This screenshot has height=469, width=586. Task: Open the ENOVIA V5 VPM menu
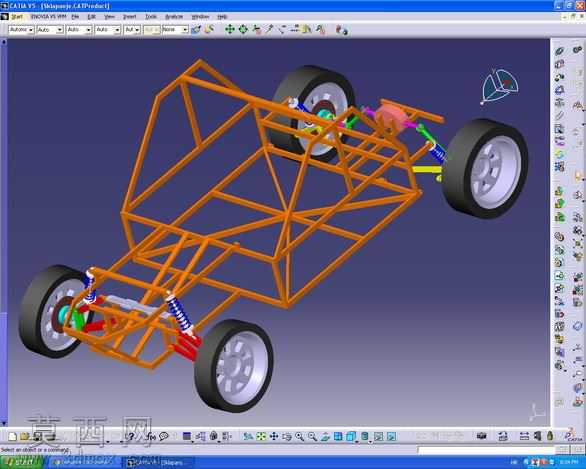48,17
